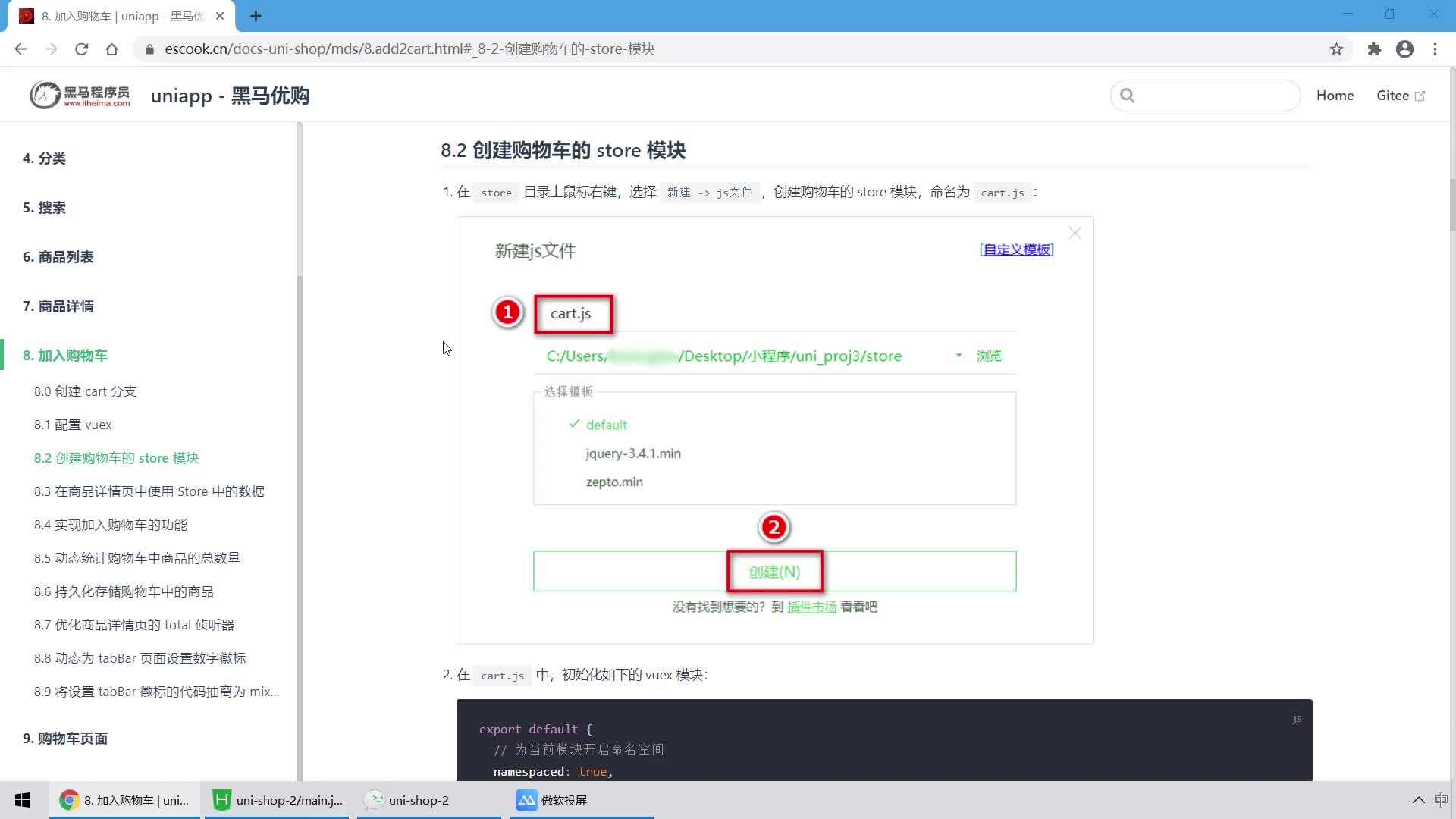
Task: Switch to 傲软投屏 in the taskbar
Action: coord(581,800)
